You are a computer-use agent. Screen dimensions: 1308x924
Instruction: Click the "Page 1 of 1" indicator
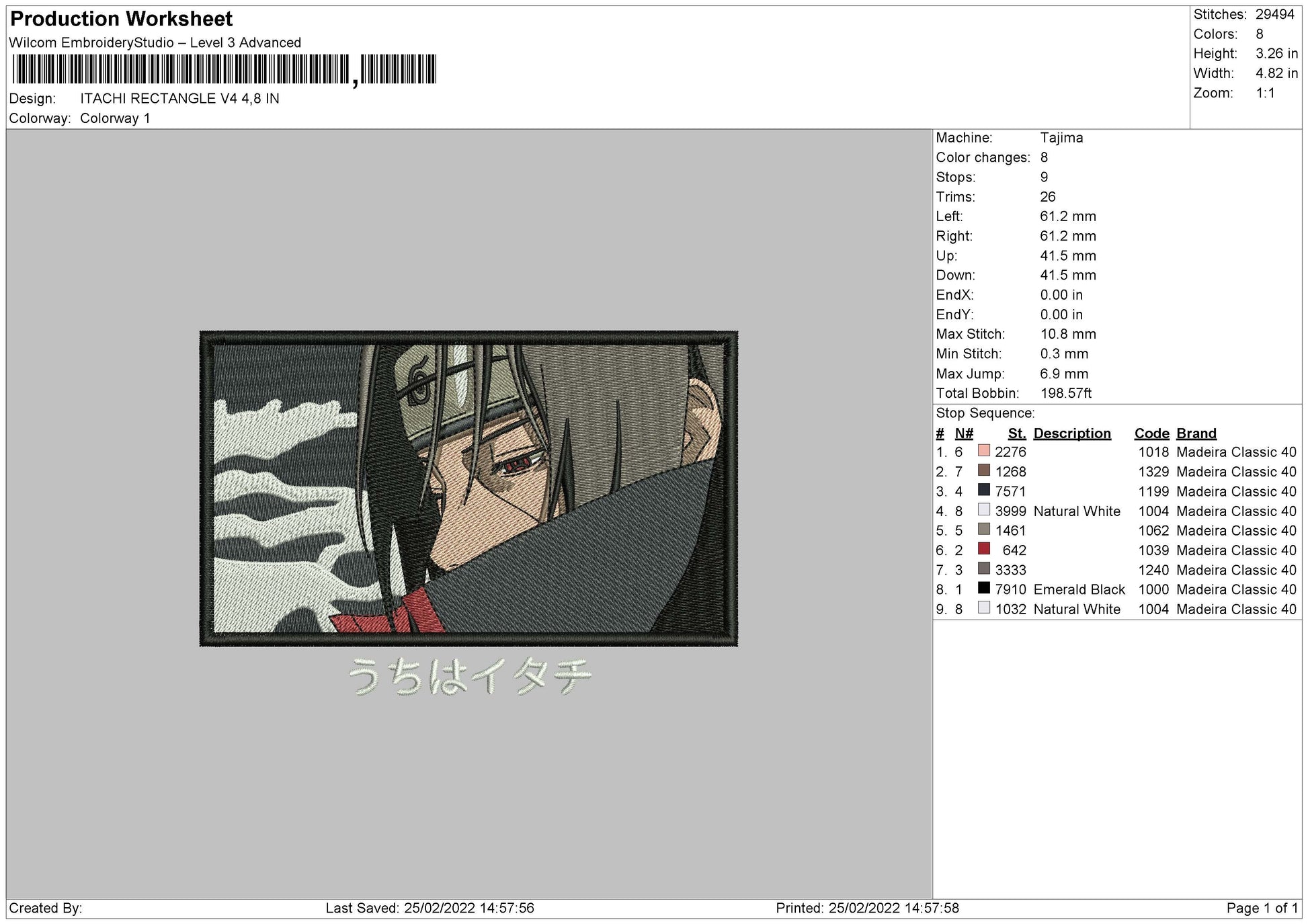1262,909
